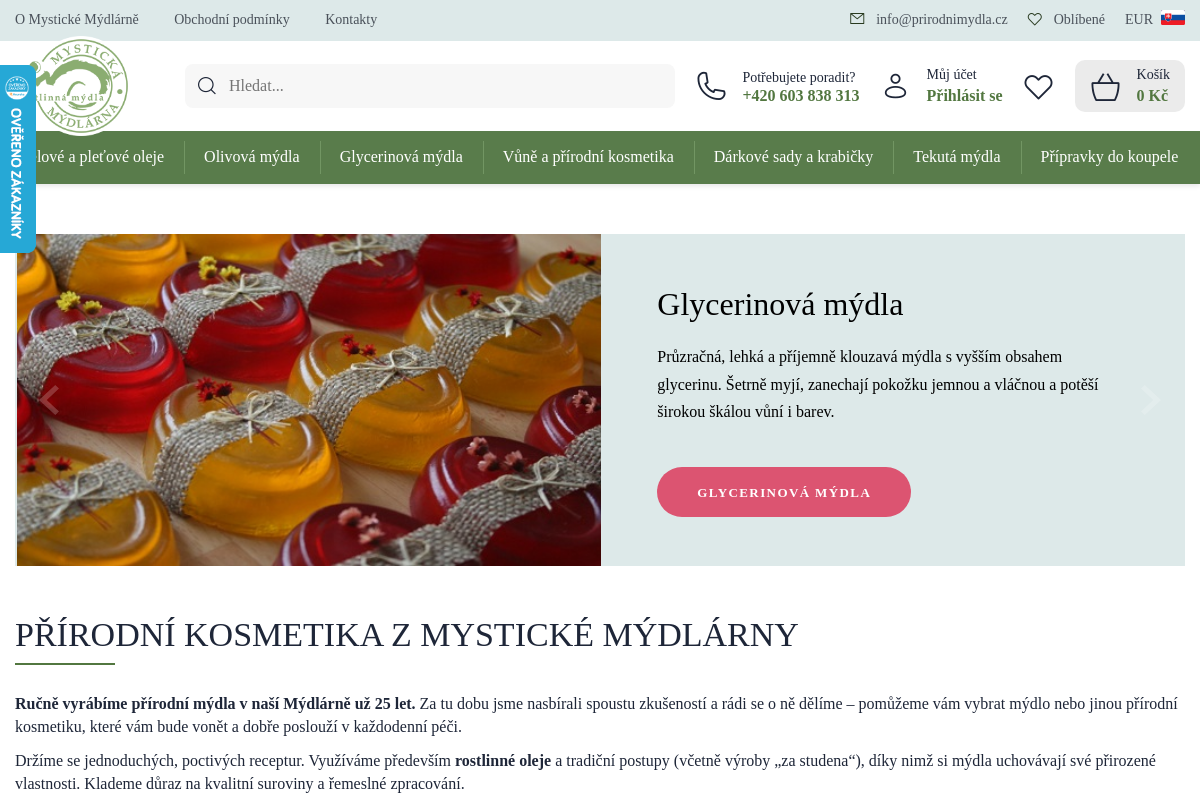Screen dimensions: 1200x800
Task: Call the number +420 603 838 313
Action: click(x=800, y=95)
